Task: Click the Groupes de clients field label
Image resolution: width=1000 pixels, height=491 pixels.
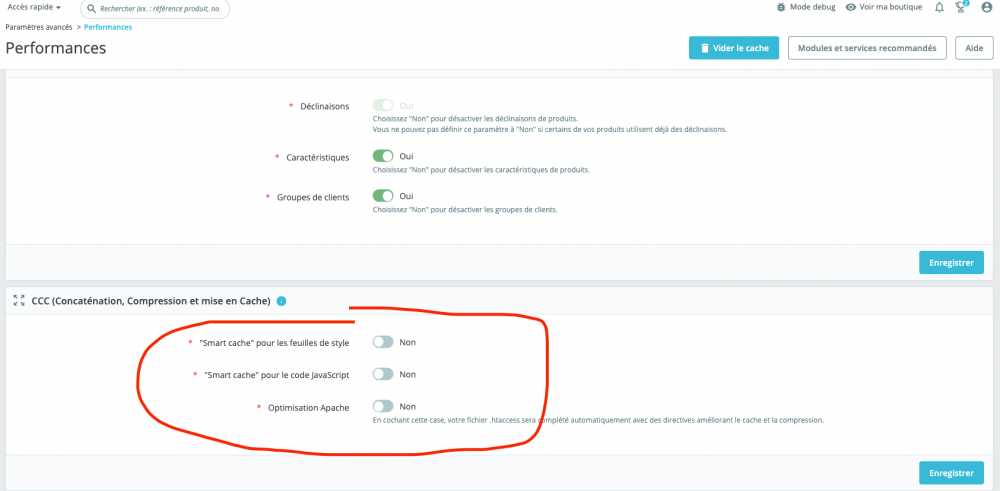Action: 312,197
